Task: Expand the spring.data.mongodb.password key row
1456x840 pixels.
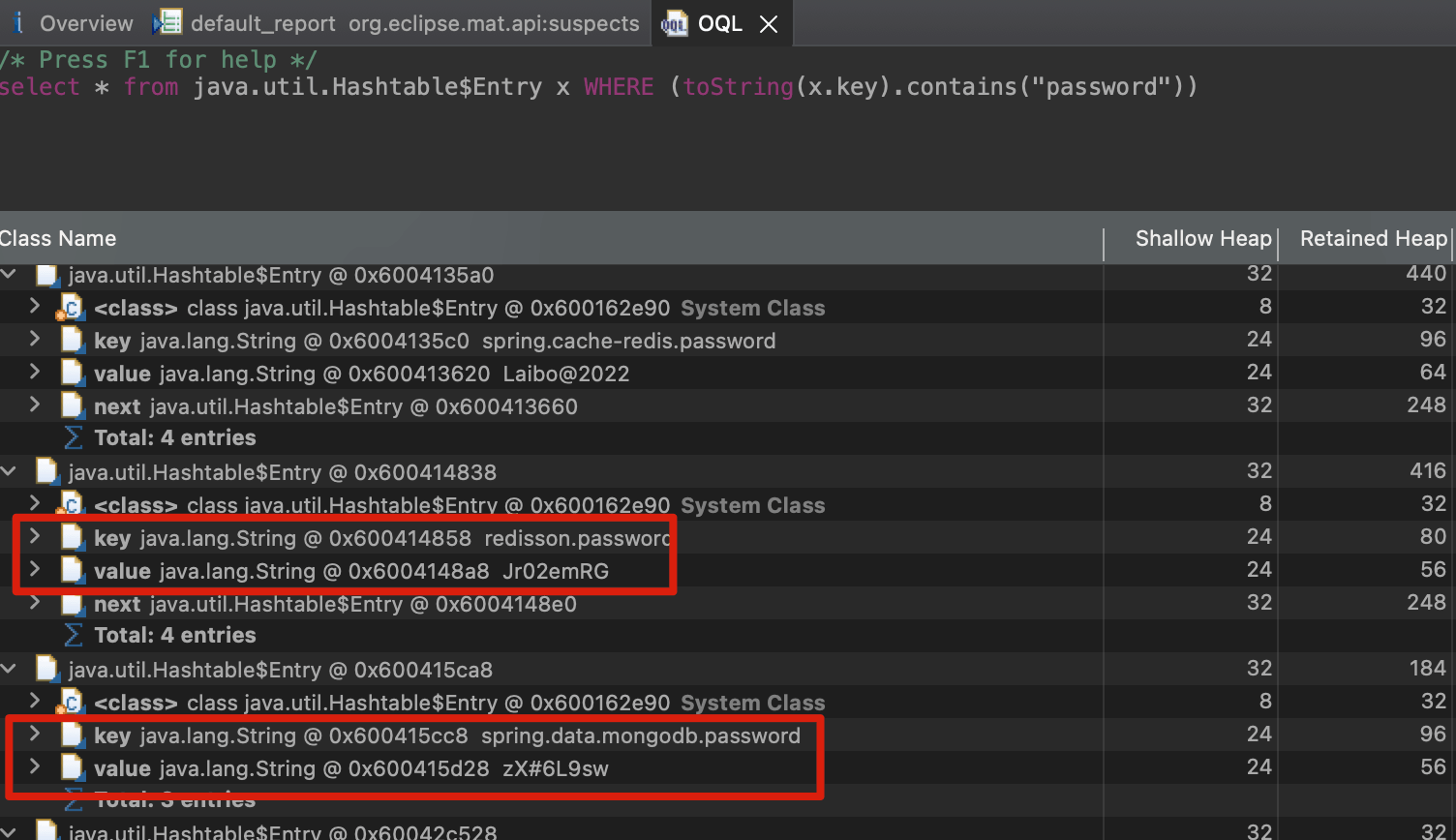Action: [x=35, y=735]
